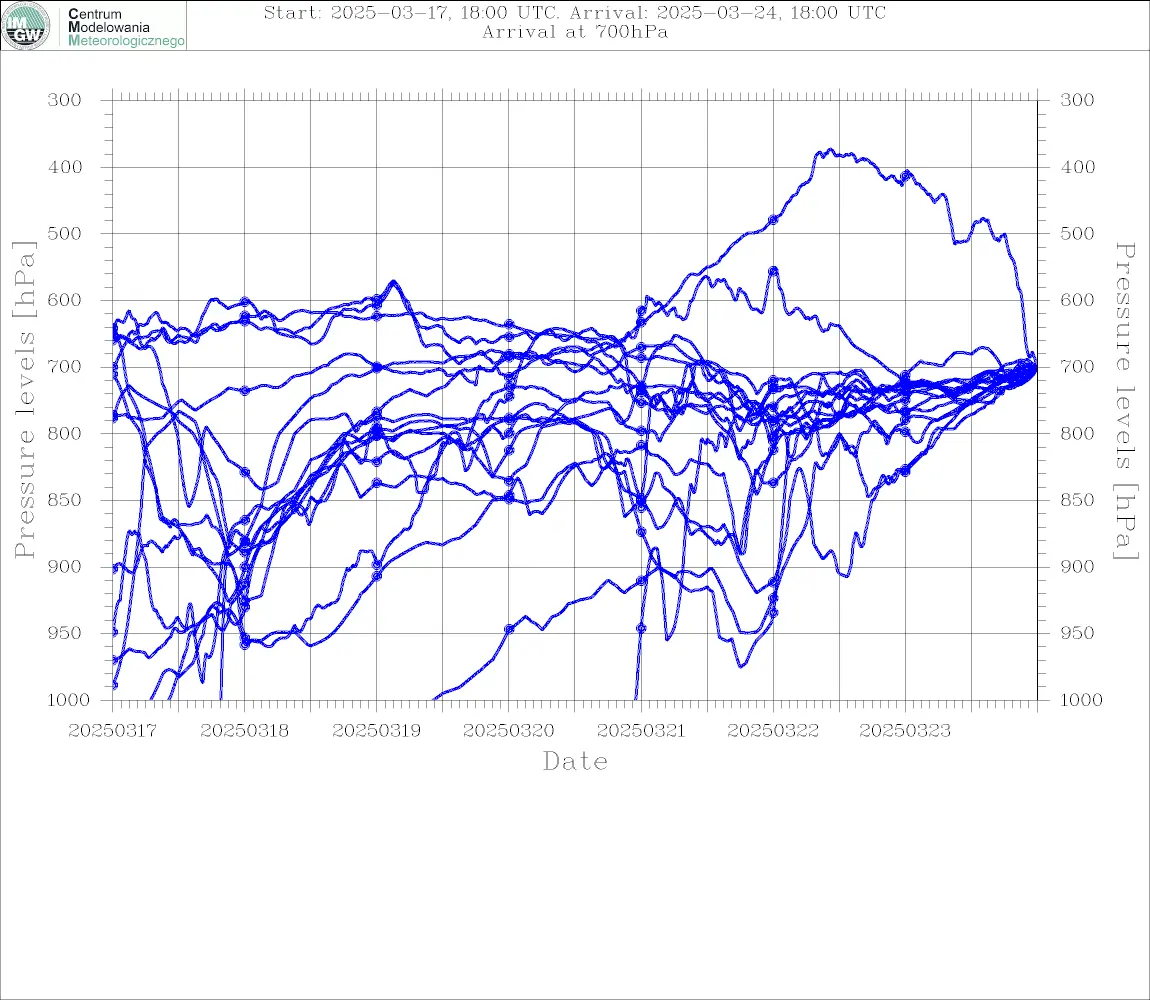The width and height of the screenshot is (1150, 1000).
Task: Click the Centrum Modelowania Meteorologicznego text
Action: tap(126, 27)
